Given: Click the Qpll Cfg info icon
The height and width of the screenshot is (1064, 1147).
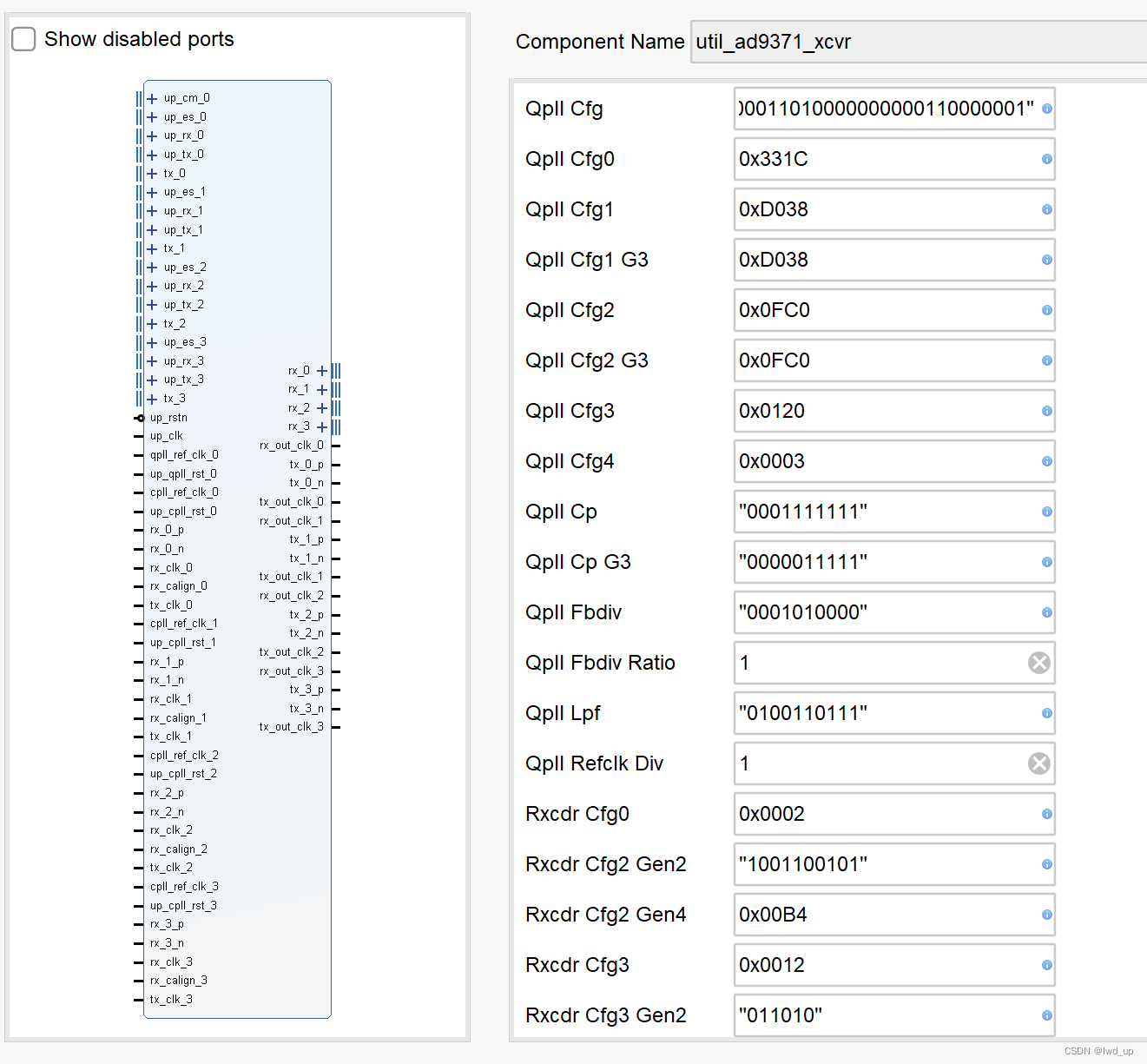Looking at the screenshot, I should coord(1047,109).
